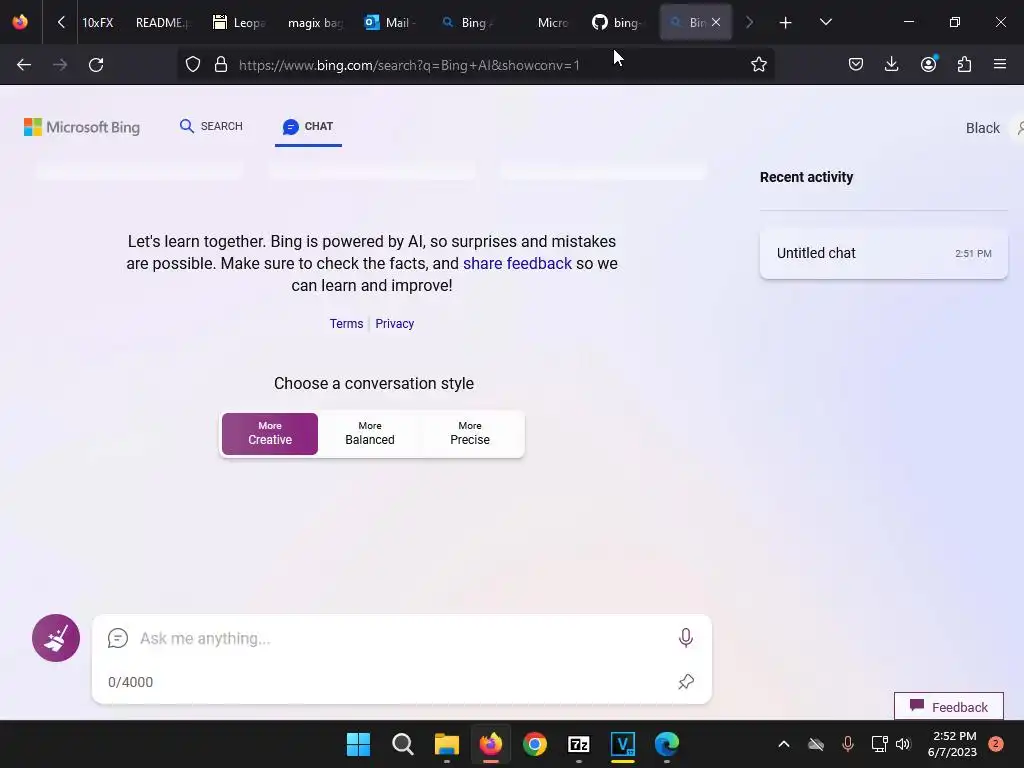Switch to the inactive Bing search tab

coord(468,23)
